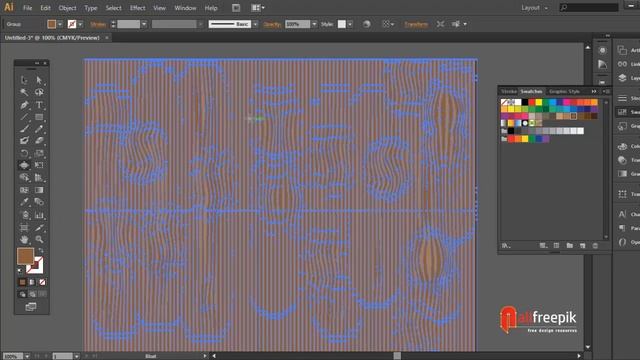Select the Line Segment tool
The width and height of the screenshot is (640, 360).
(24, 117)
